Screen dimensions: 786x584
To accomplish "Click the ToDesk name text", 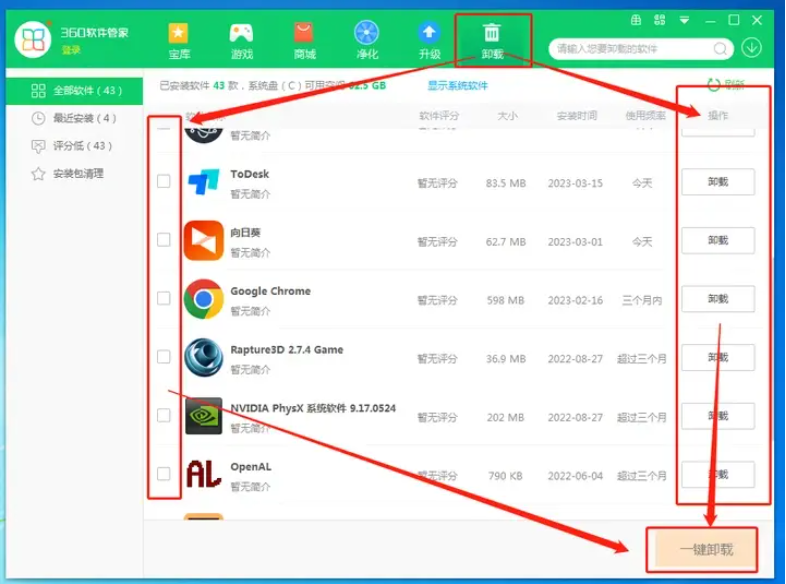I will pos(250,174).
